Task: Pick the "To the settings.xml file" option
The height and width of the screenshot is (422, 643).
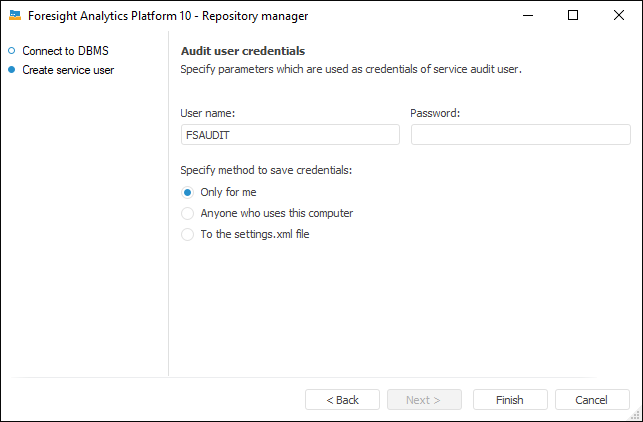Action: (x=187, y=234)
